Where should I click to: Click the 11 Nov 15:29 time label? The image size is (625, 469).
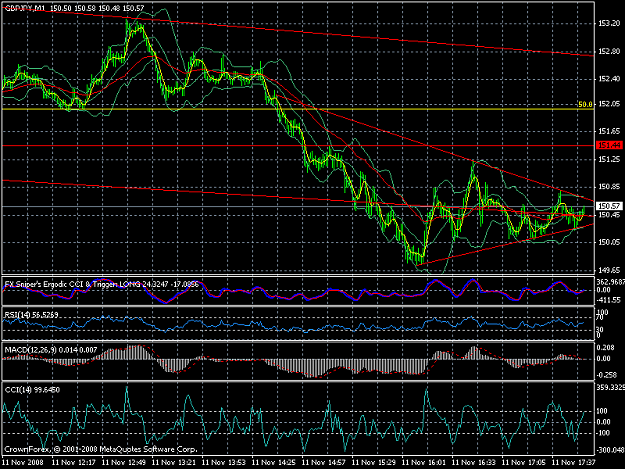pyautogui.click(x=374, y=463)
